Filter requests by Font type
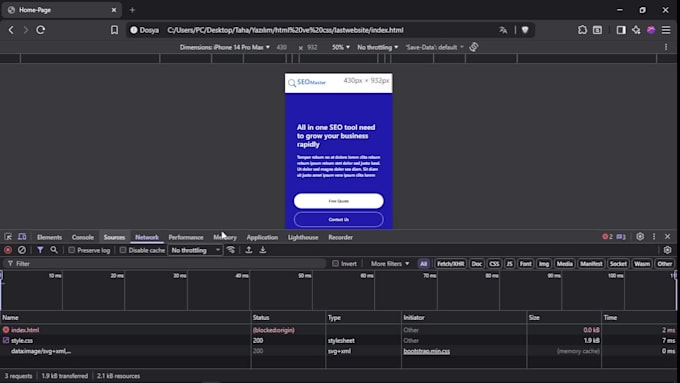 click(525, 264)
